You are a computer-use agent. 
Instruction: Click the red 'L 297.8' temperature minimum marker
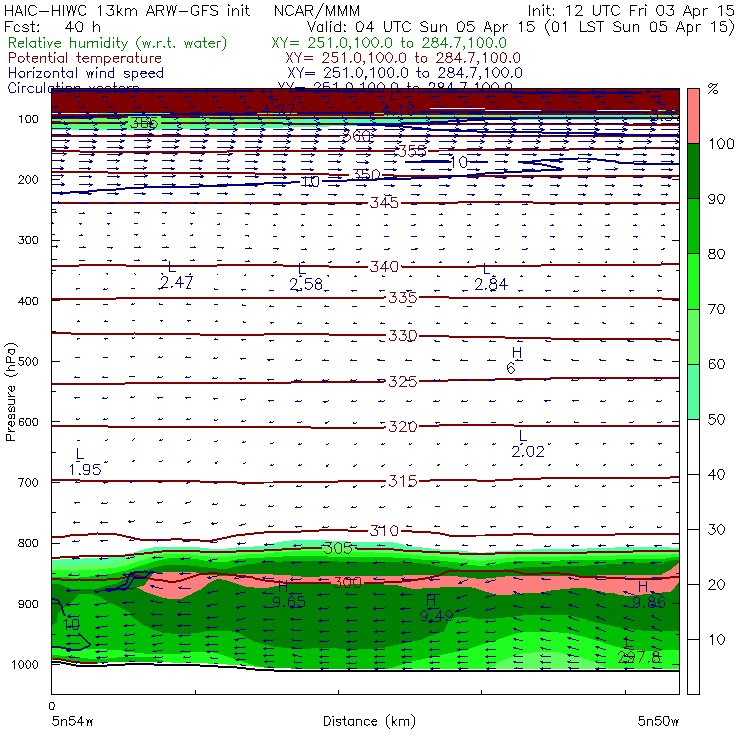639,650
